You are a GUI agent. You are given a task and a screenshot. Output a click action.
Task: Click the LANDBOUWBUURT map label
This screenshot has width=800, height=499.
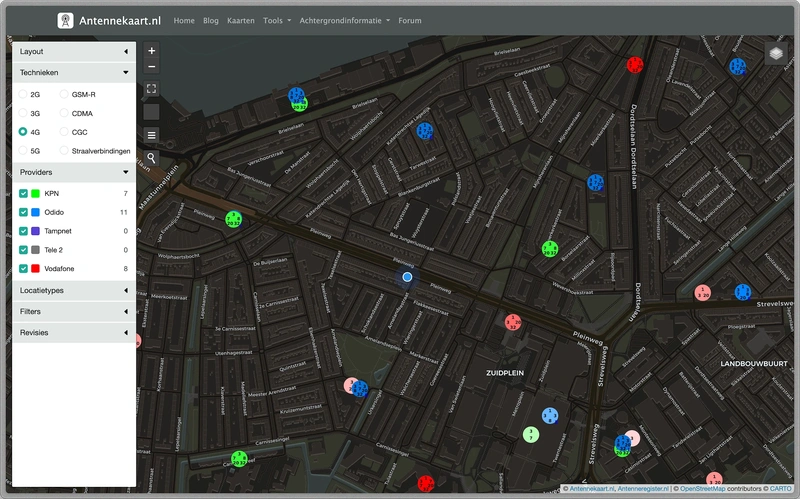(x=754, y=364)
